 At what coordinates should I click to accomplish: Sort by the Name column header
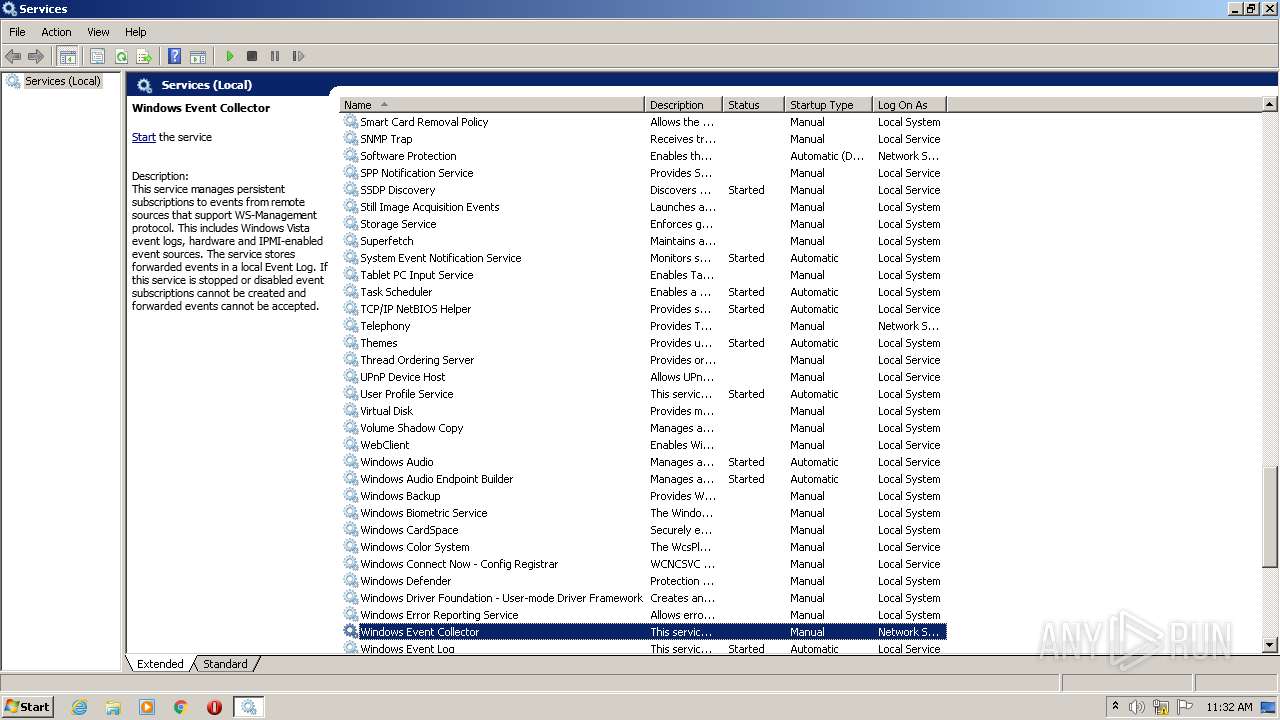click(492, 105)
